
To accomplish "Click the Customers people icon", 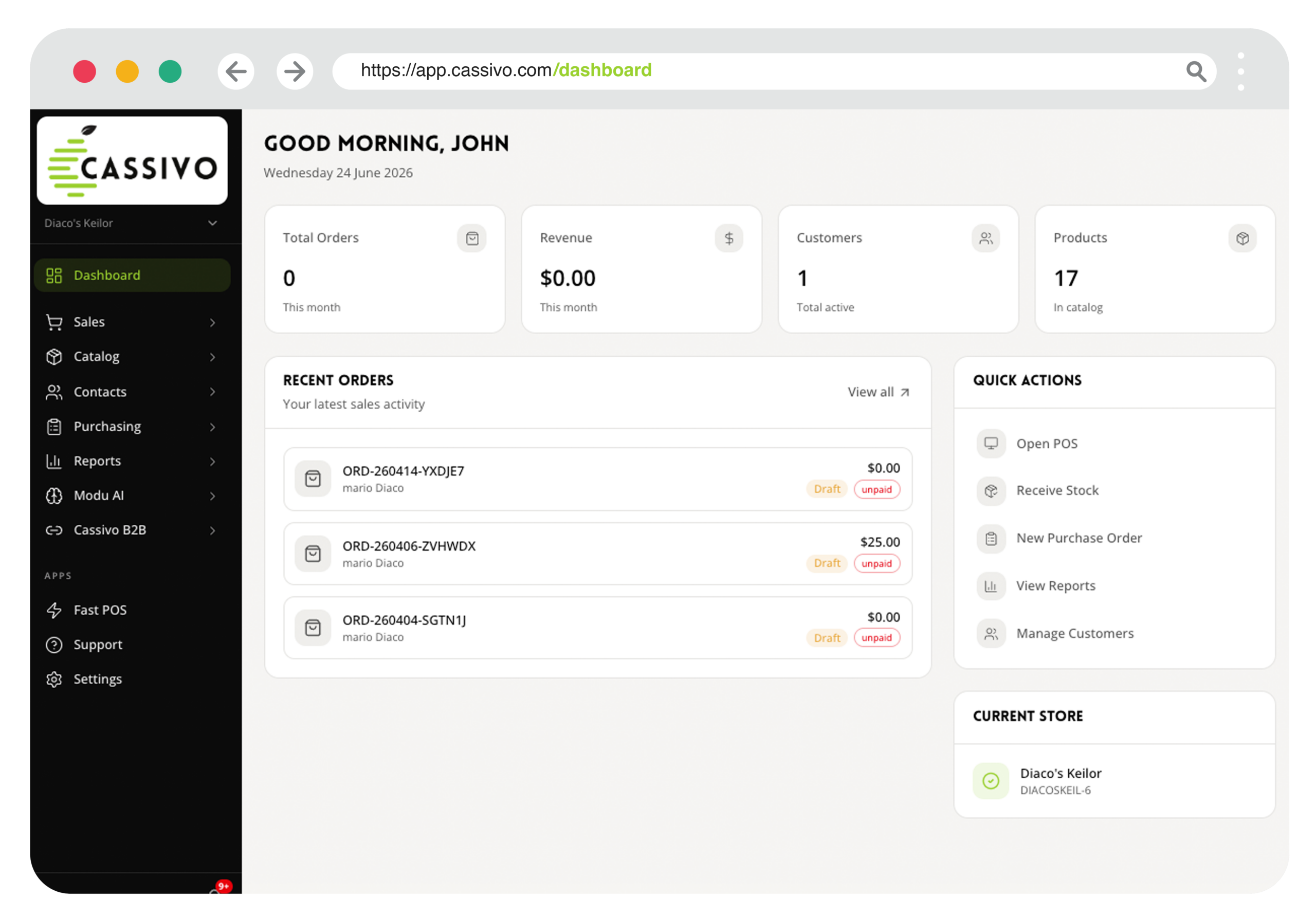I will (985, 238).
